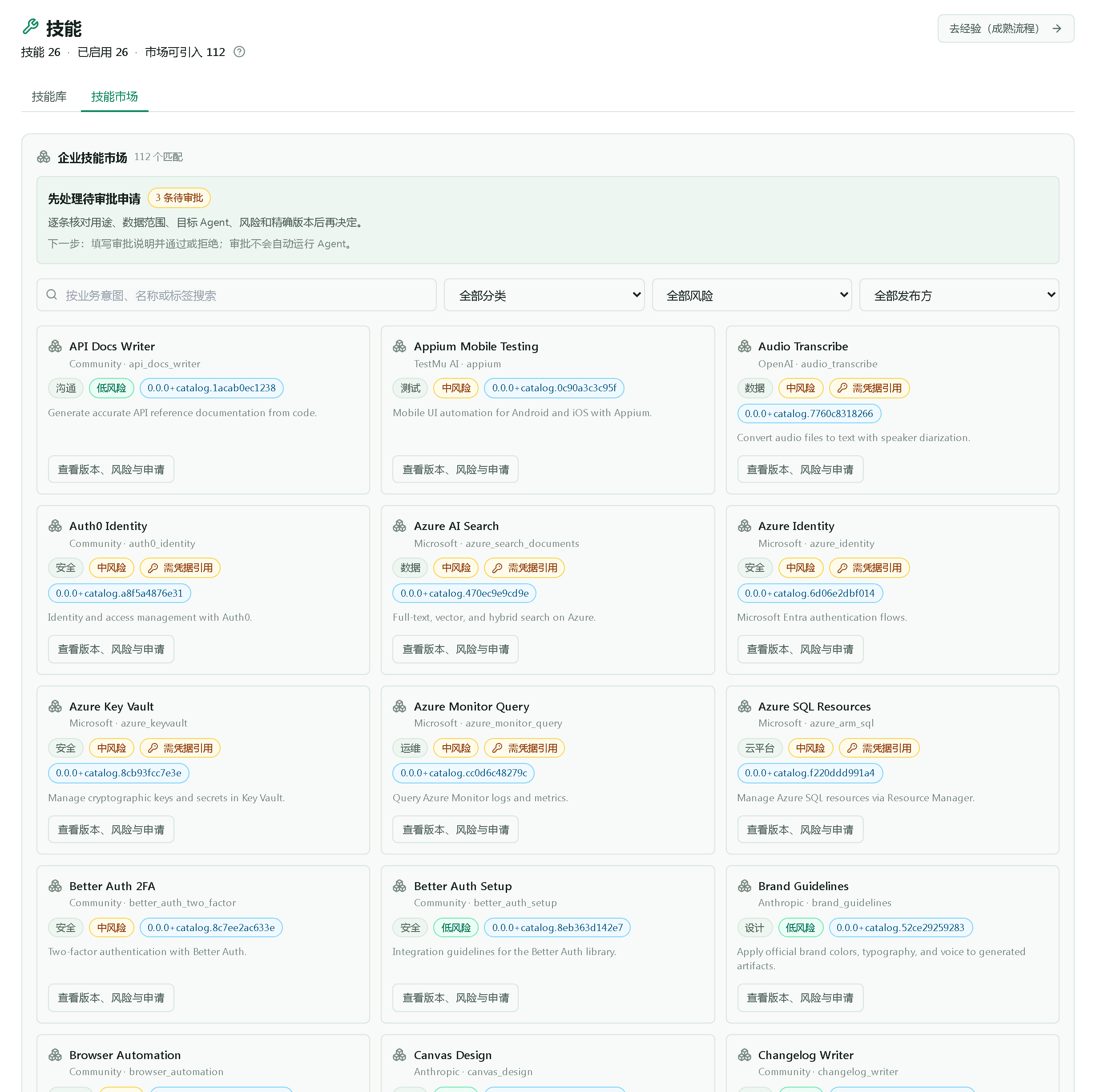Click the skill icon of Appium Mobile Testing

(x=400, y=346)
